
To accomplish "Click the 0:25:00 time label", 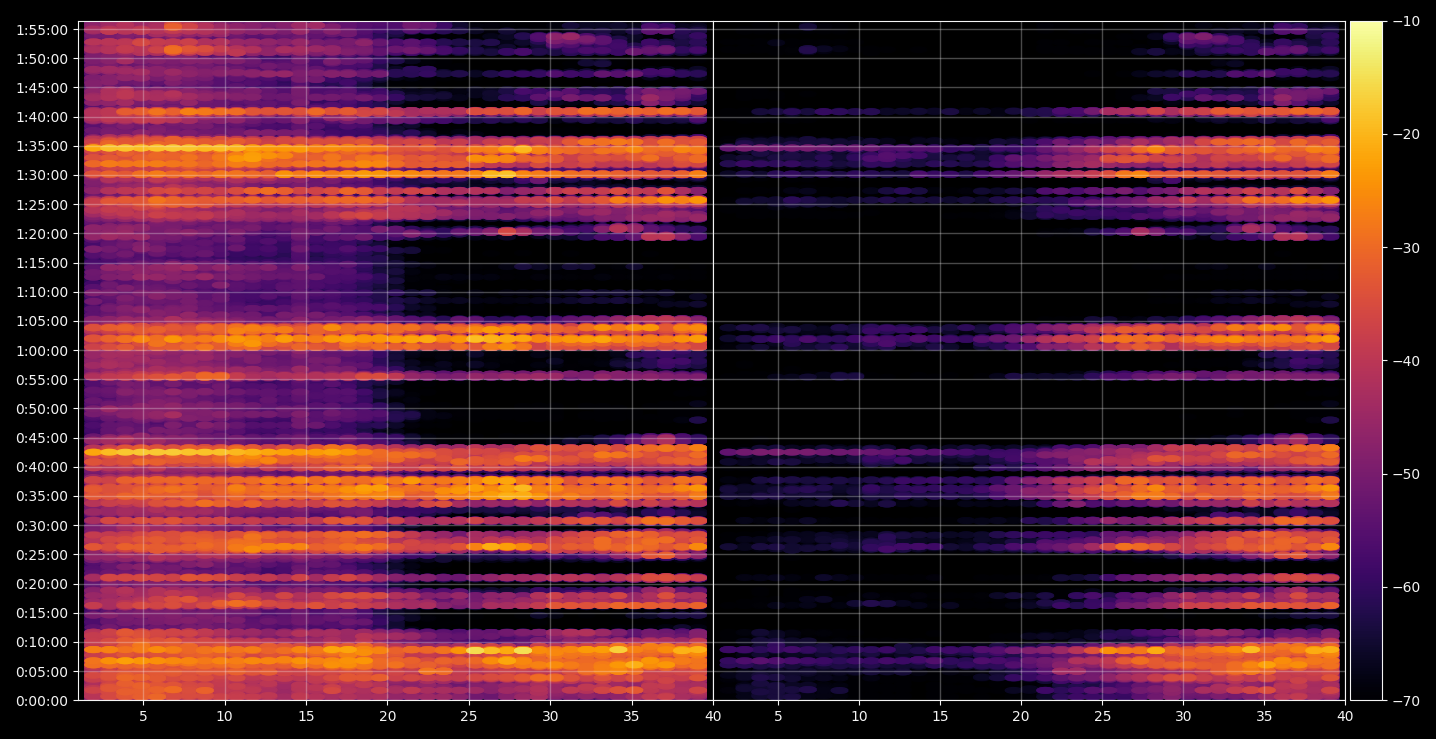I will click(43, 555).
